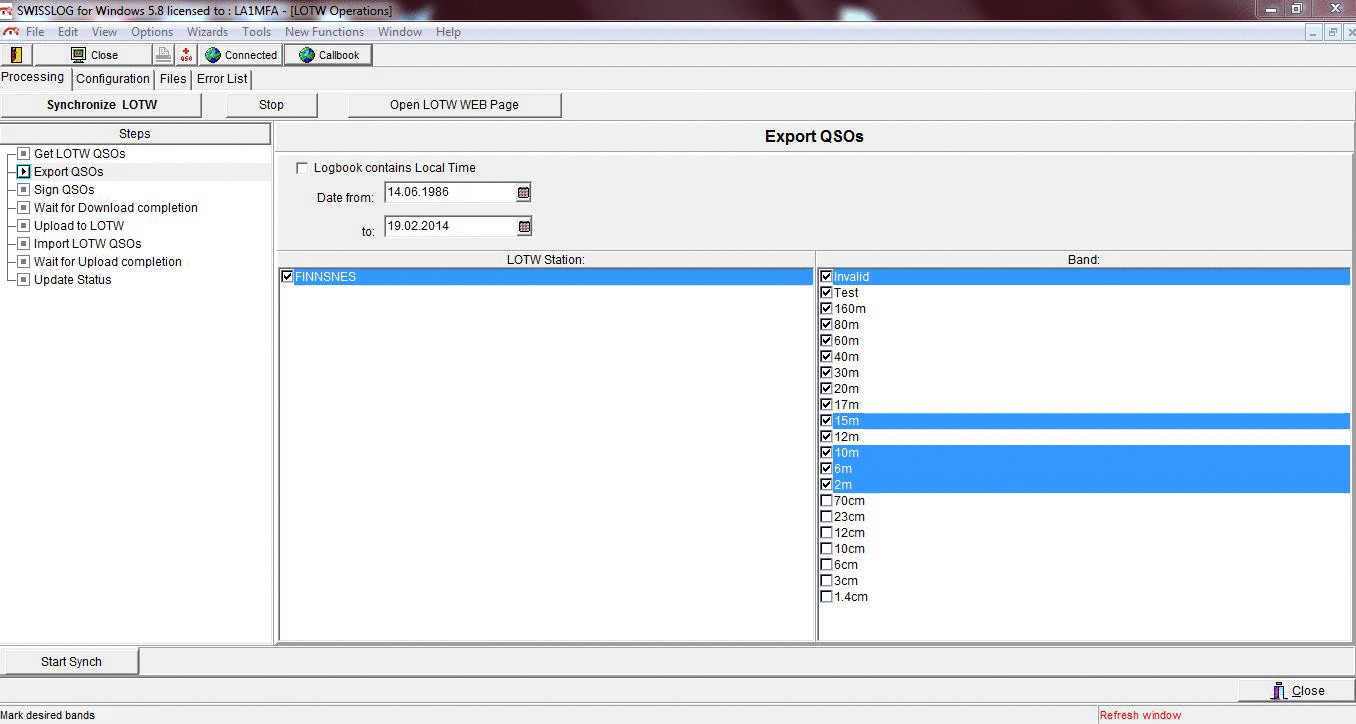Screen dimensions: 1356x724
Task: Select the Upload to LOTW step
Action: (79, 226)
